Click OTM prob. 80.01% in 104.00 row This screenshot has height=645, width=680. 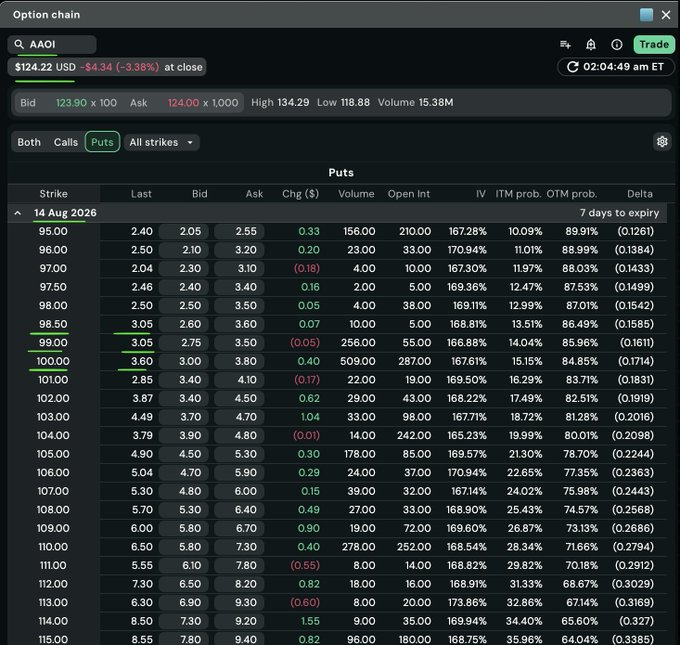581,435
